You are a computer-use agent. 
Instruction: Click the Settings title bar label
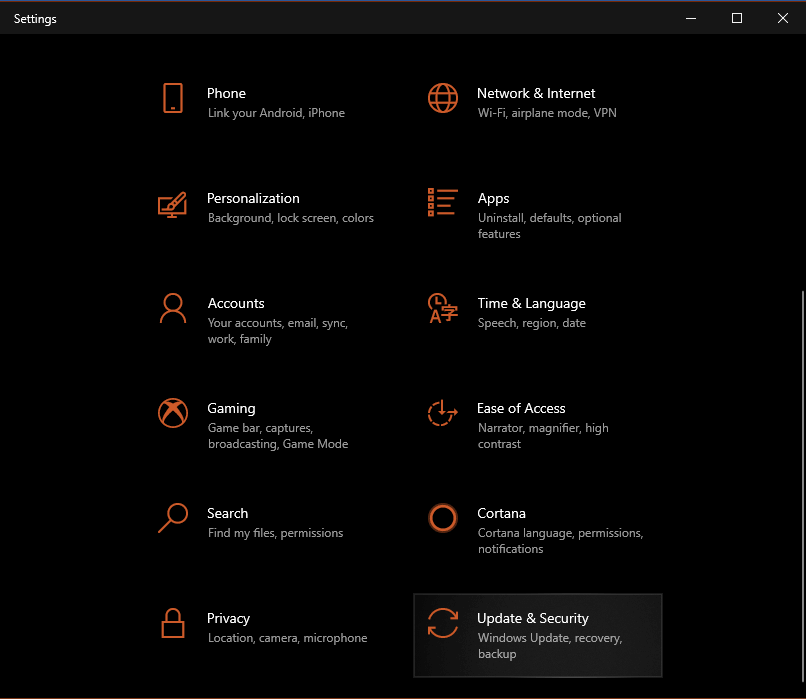(34, 18)
